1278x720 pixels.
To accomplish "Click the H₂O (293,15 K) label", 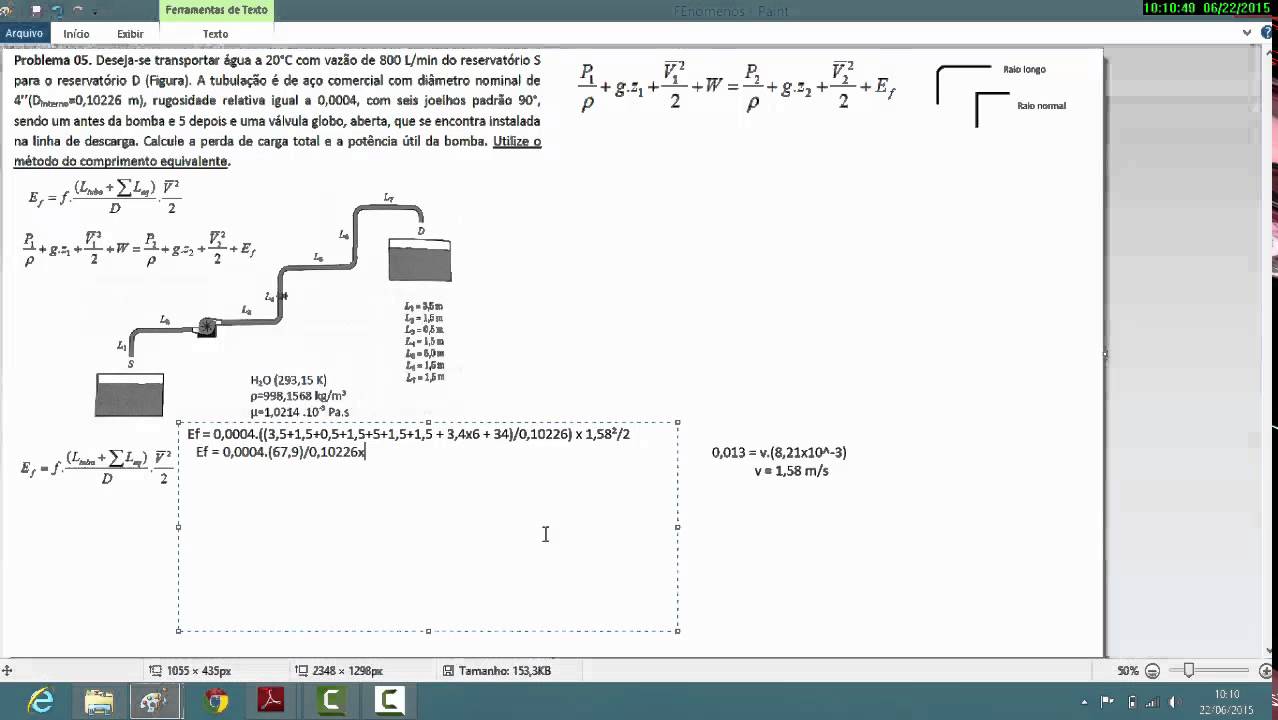I will (x=289, y=380).
